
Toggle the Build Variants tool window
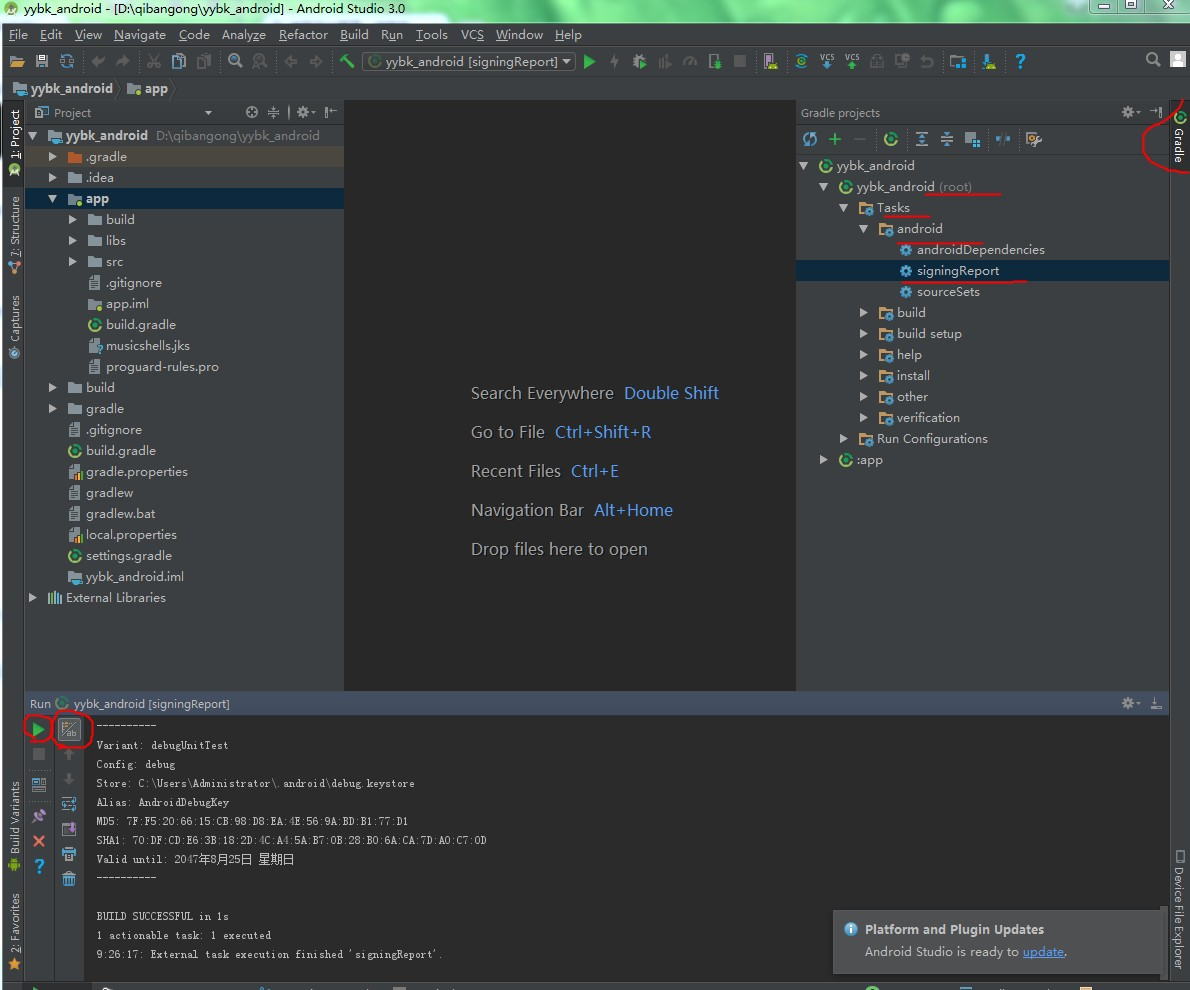[x=14, y=825]
